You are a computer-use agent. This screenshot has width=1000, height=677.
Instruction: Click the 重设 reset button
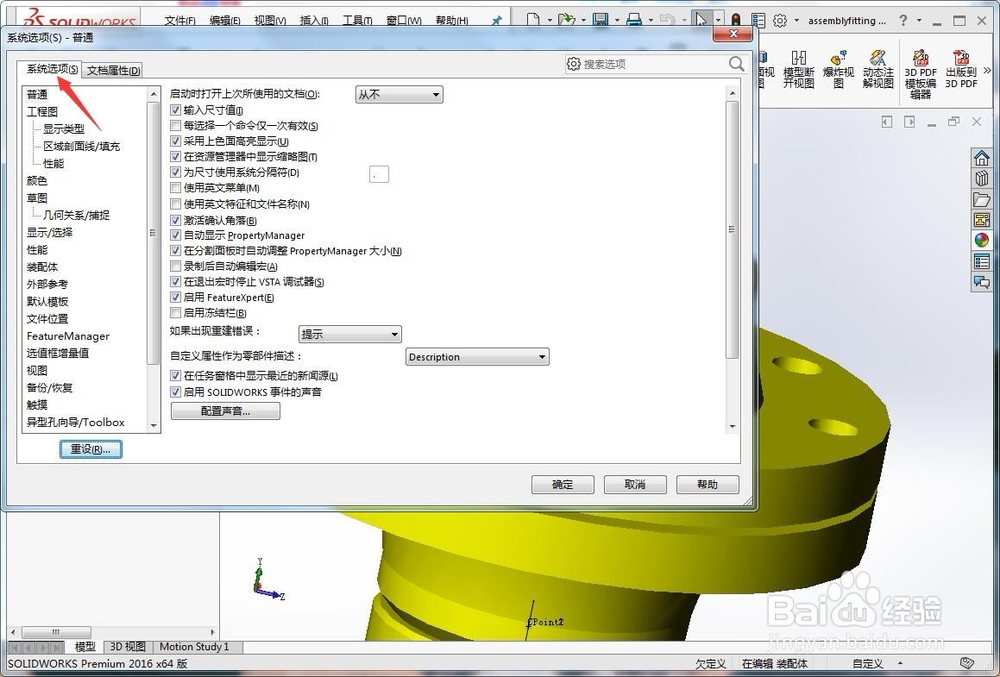tap(91, 449)
